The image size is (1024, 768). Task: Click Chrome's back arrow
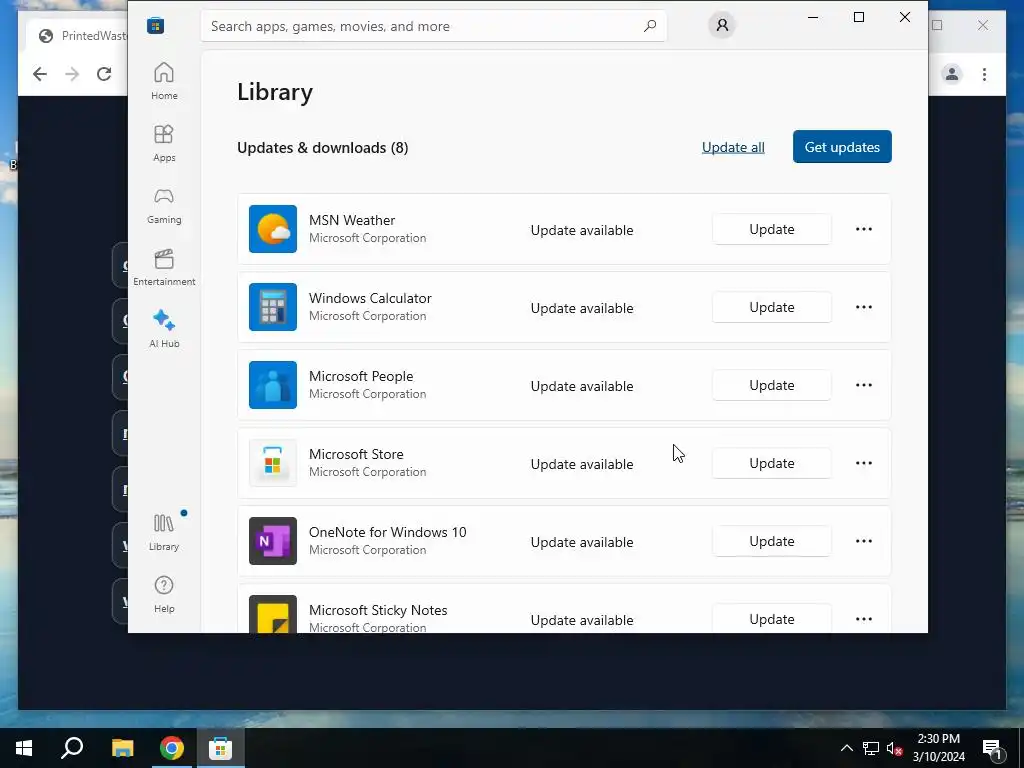tap(40, 74)
